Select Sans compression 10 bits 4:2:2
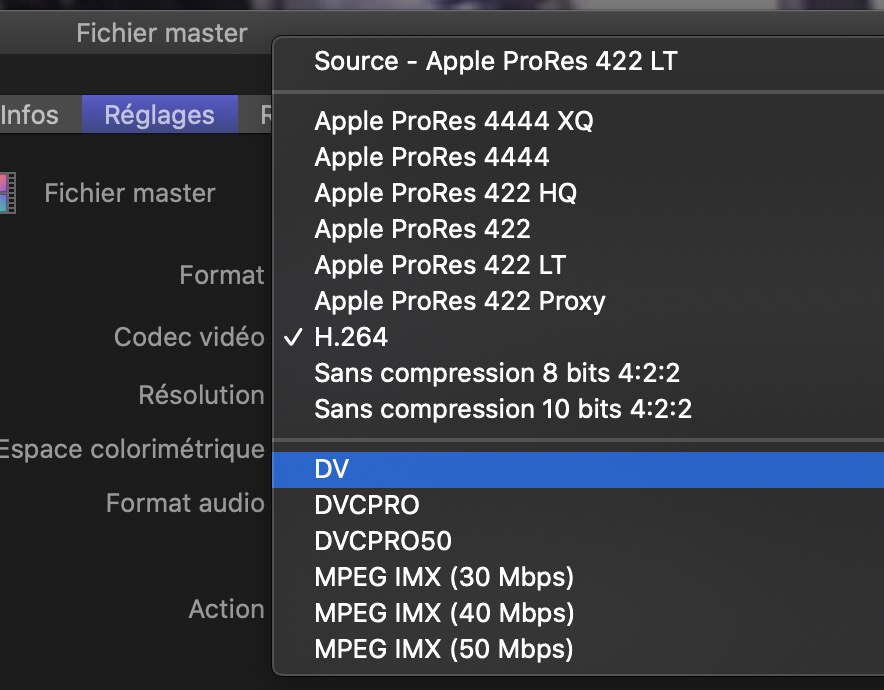Viewport: 884px width, 690px height. tap(502, 409)
